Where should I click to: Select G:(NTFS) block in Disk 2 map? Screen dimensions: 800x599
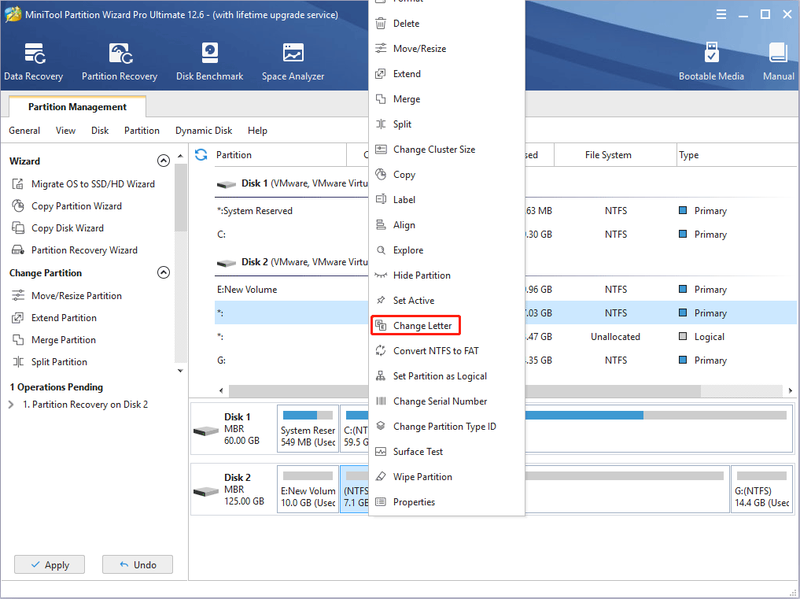[x=762, y=489]
